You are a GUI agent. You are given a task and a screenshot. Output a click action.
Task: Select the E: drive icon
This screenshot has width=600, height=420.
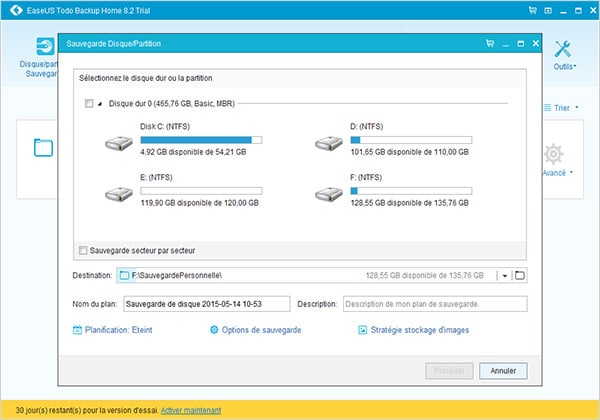click(x=119, y=194)
